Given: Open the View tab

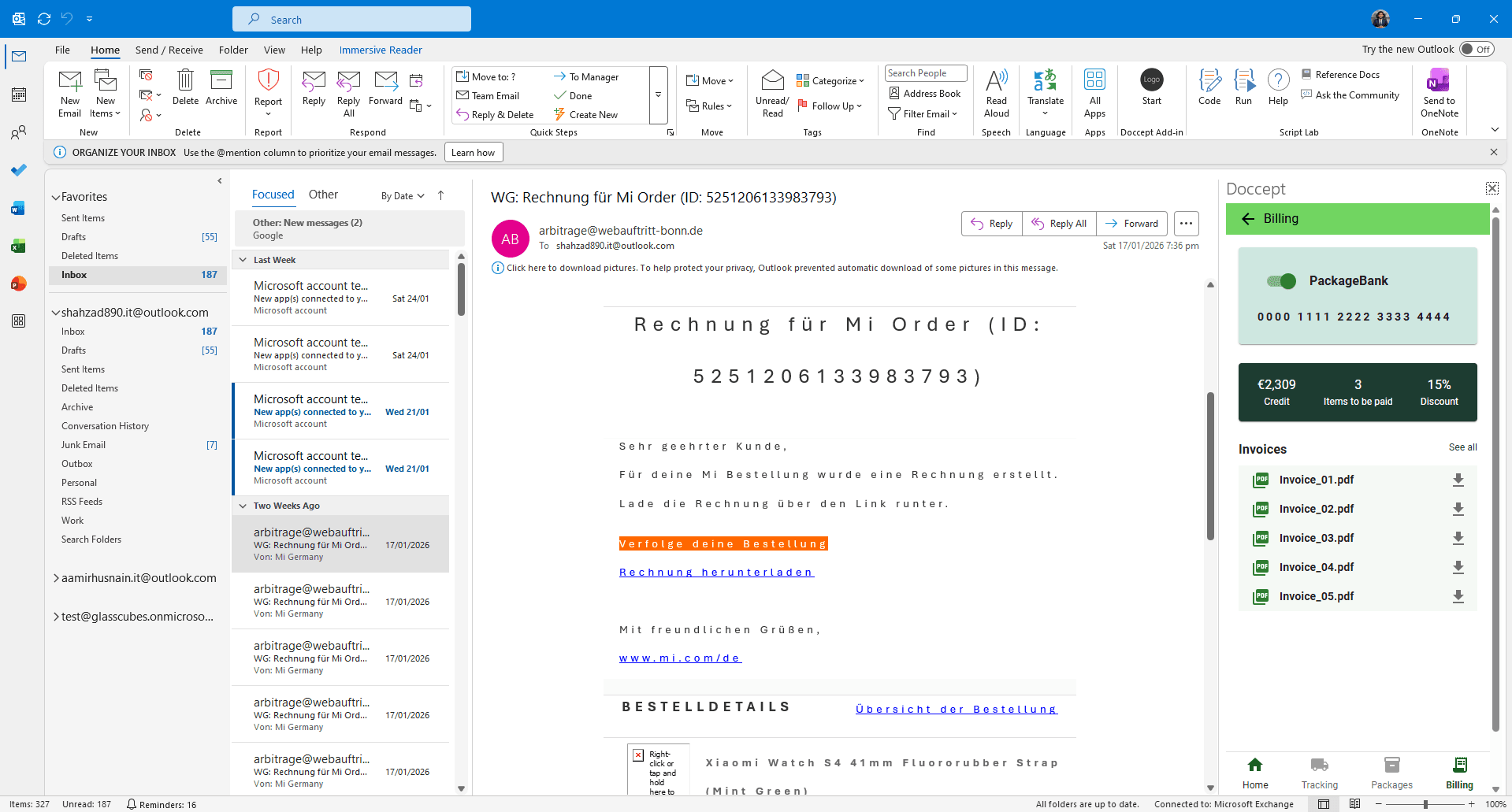Looking at the screenshot, I should [274, 50].
